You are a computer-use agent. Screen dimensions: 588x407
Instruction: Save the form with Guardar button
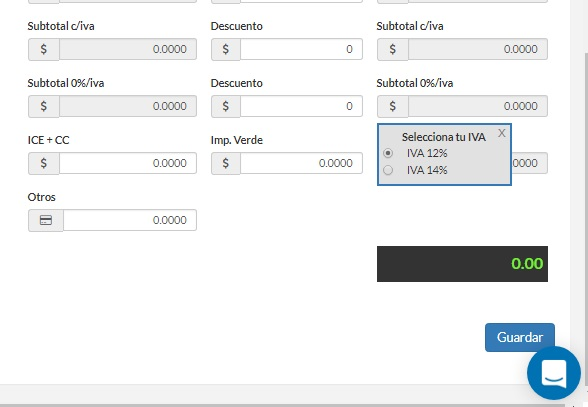(520, 337)
